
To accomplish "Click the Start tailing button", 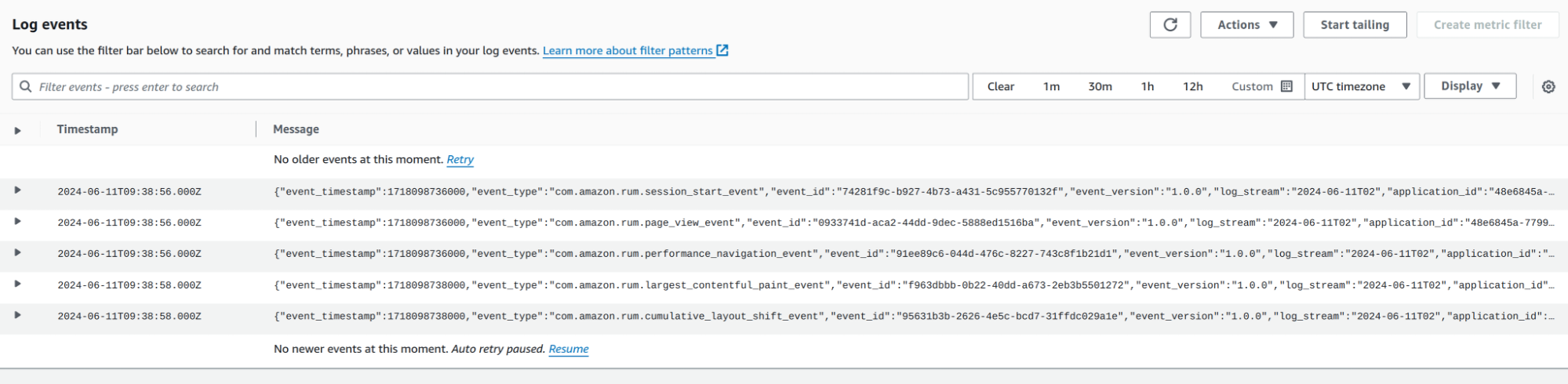I will pyautogui.click(x=1354, y=25).
